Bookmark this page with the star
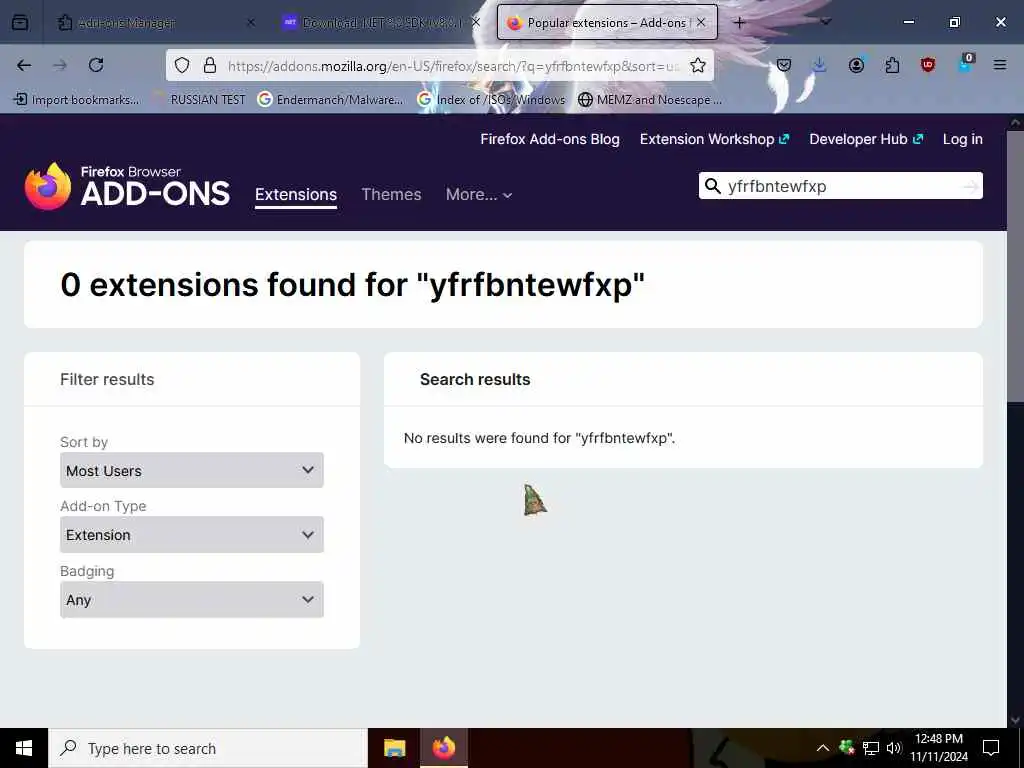The height and width of the screenshot is (768, 1024). (697, 65)
